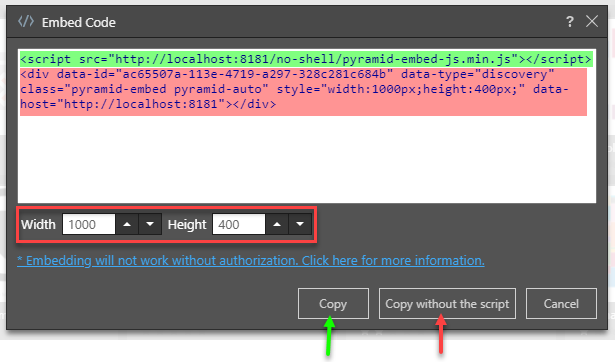The height and width of the screenshot is (362, 615).
Task: Open help via the question mark icon
Action: tap(570, 21)
